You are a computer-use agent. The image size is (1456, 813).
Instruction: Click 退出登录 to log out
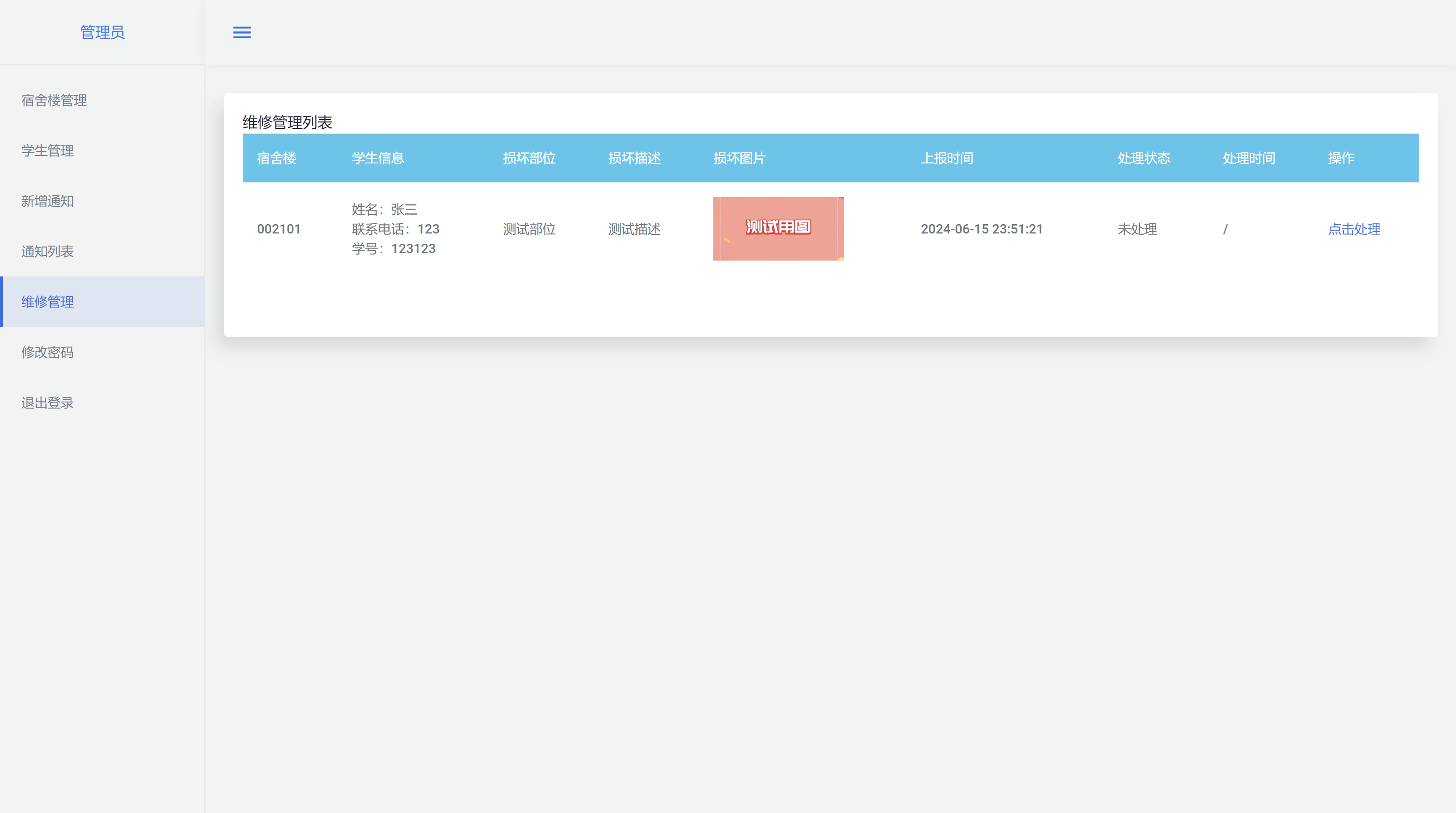(x=48, y=403)
